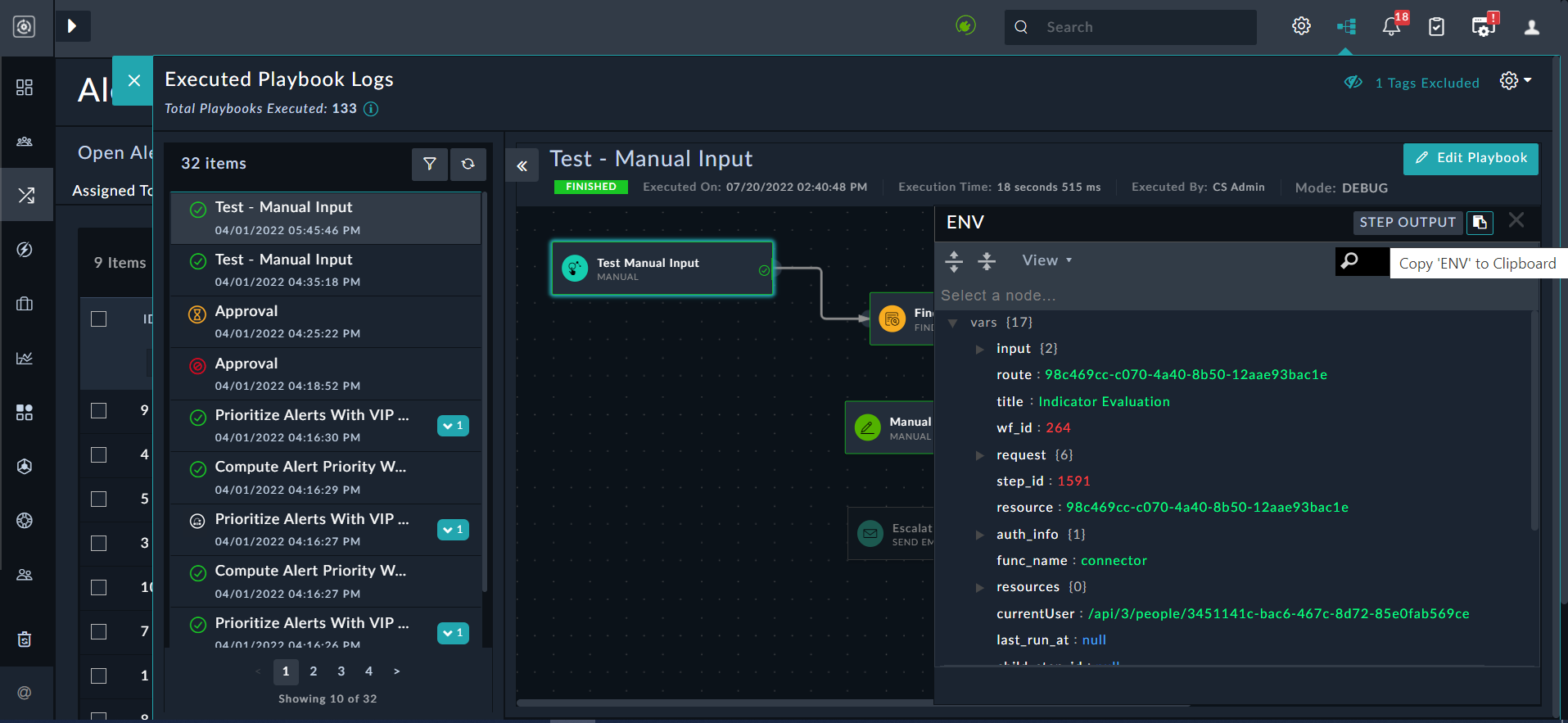Open the View dropdown in ENV panel
Screen dimensions: 1568x723
click(x=1046, y=260)
